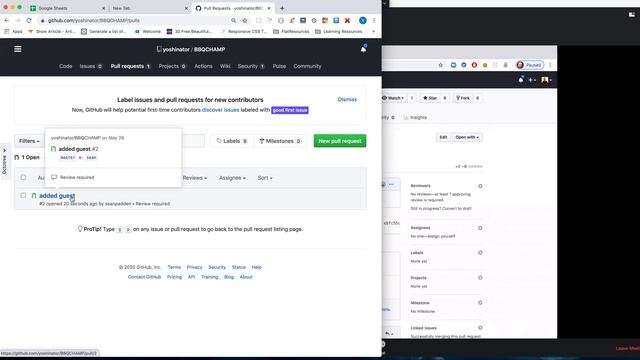Click the green New pull request button
Viewport: 640px width, 360px height.
point(340,141)
